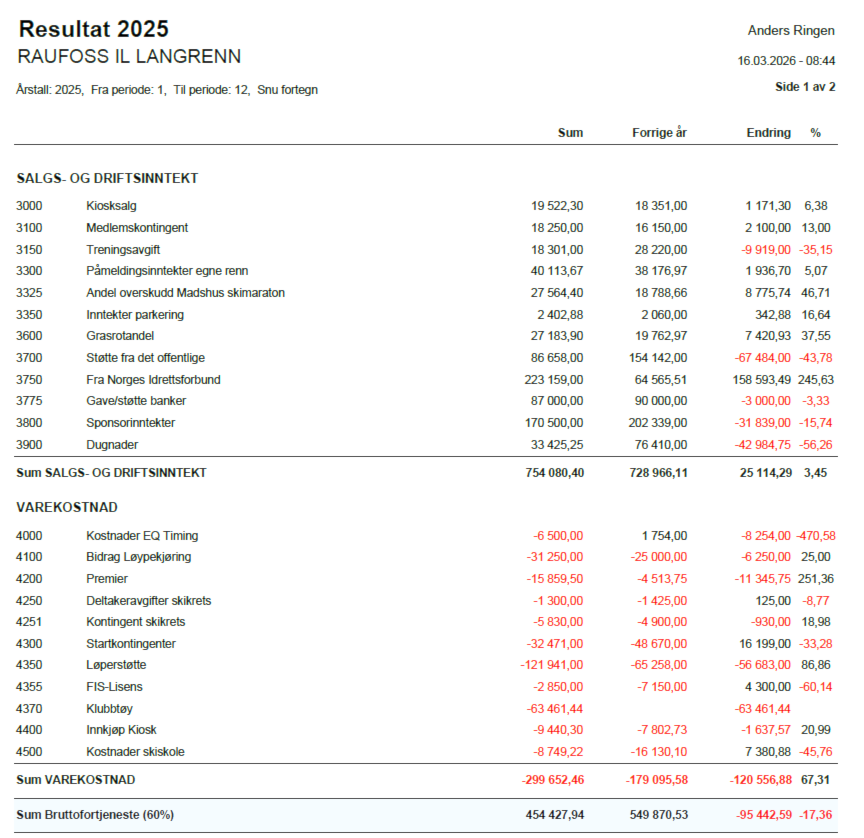This screenshot has width=864, height=838.
Task: Click the RAUFOSS IL LANGRENN organization name
Action: 129,57
